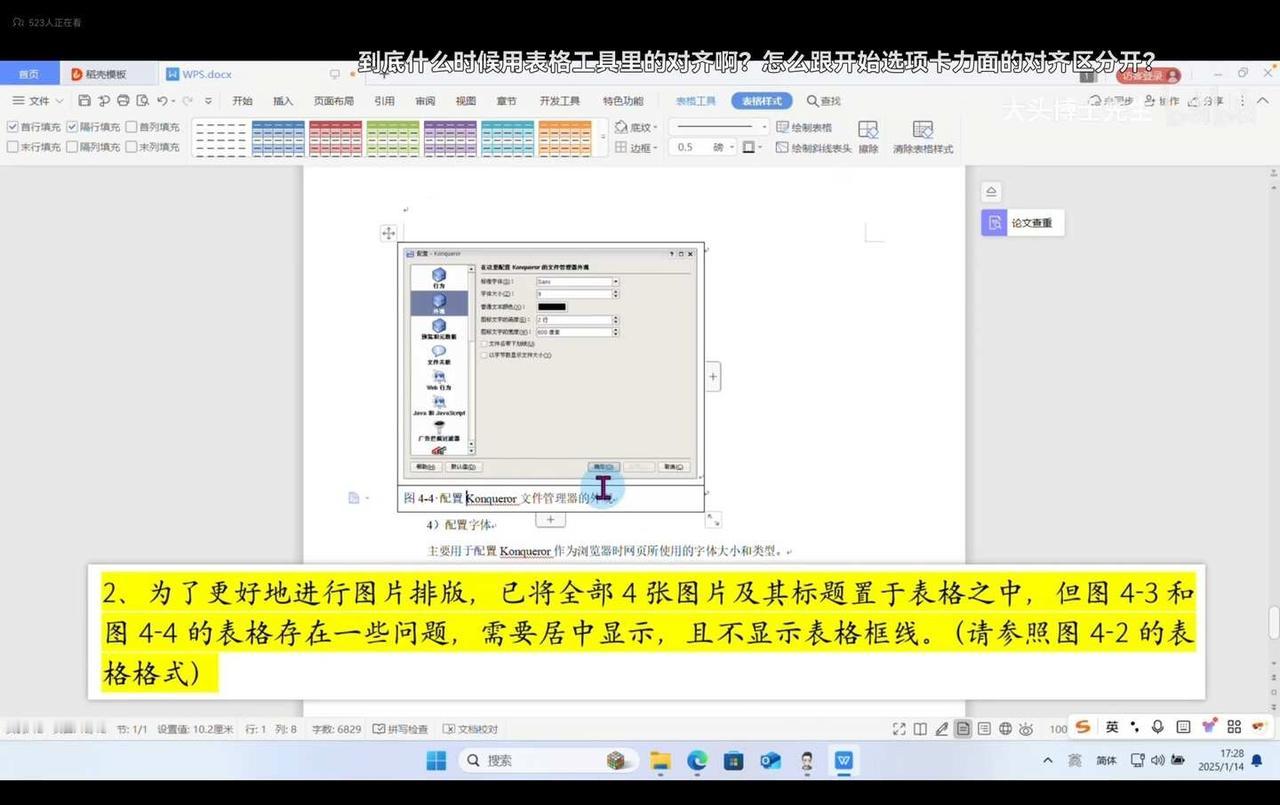Click the 绘制斜线表头 diagonal header tool
Screen dimensions: 1280x805
[x=813, y=148]
